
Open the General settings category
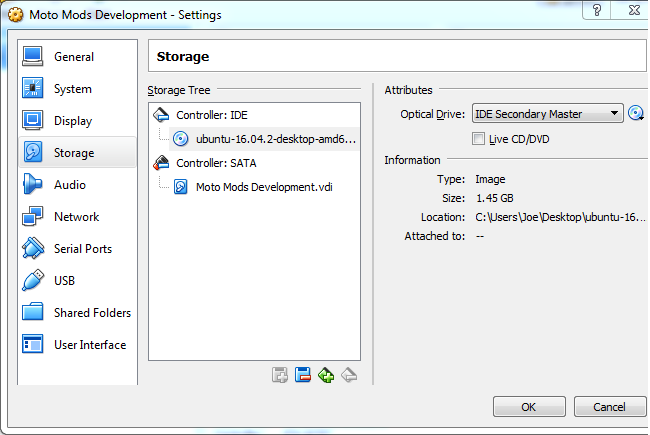tap(78, 57)
